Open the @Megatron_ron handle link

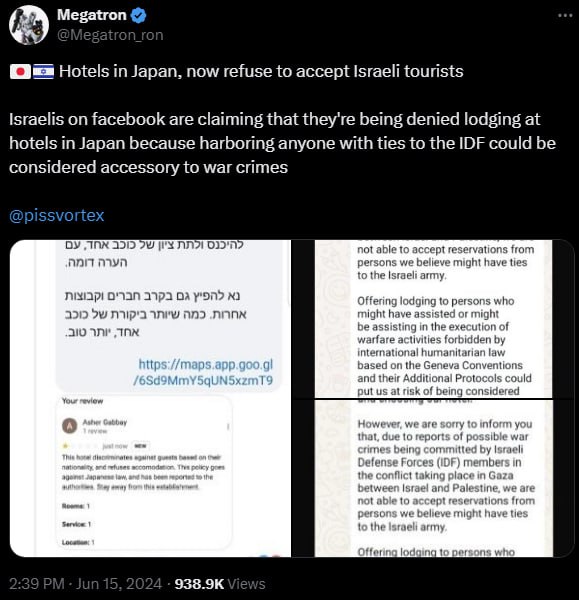click(110, 35)
